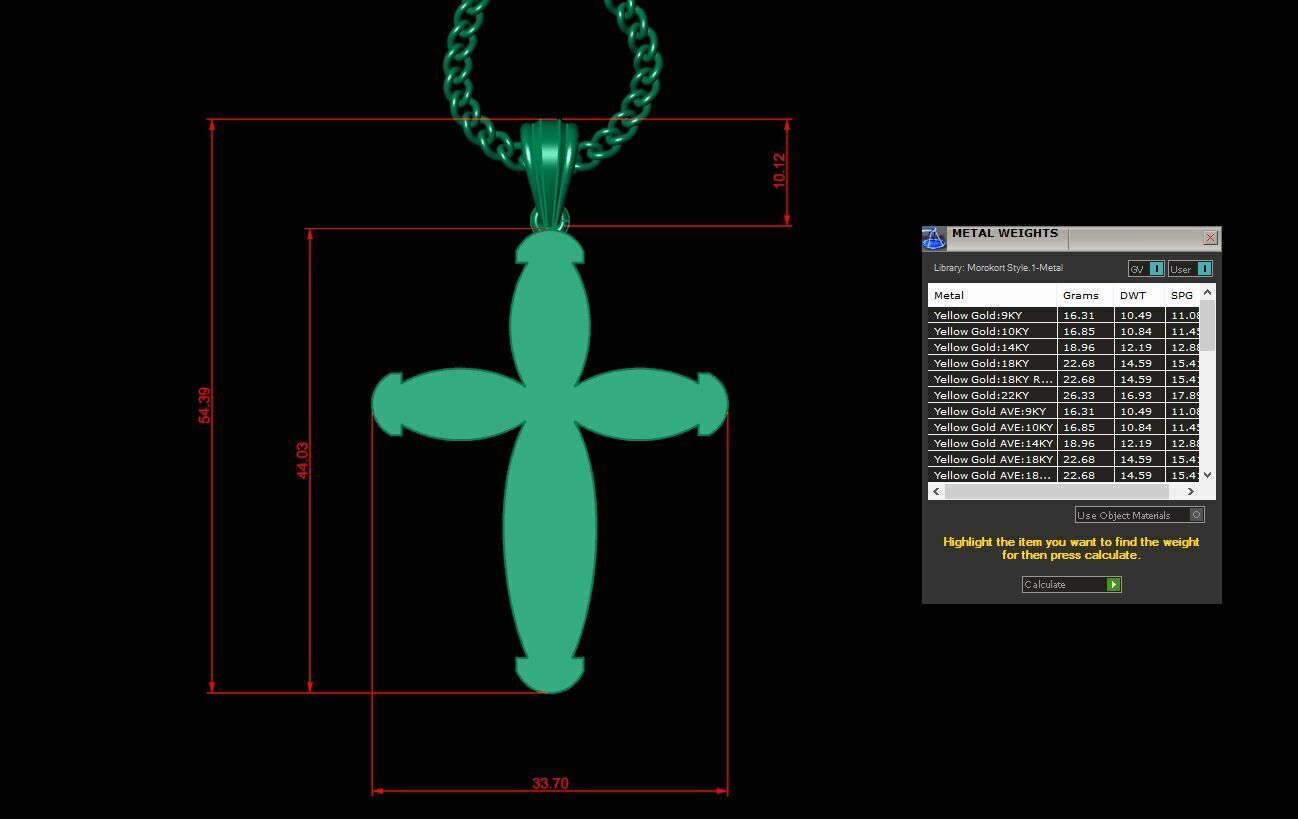Image resolution: width=1298 pixels, height=819 pixels.
Task: Click the 44.03 cross height dimension
Action: click(x=302, y=460)
